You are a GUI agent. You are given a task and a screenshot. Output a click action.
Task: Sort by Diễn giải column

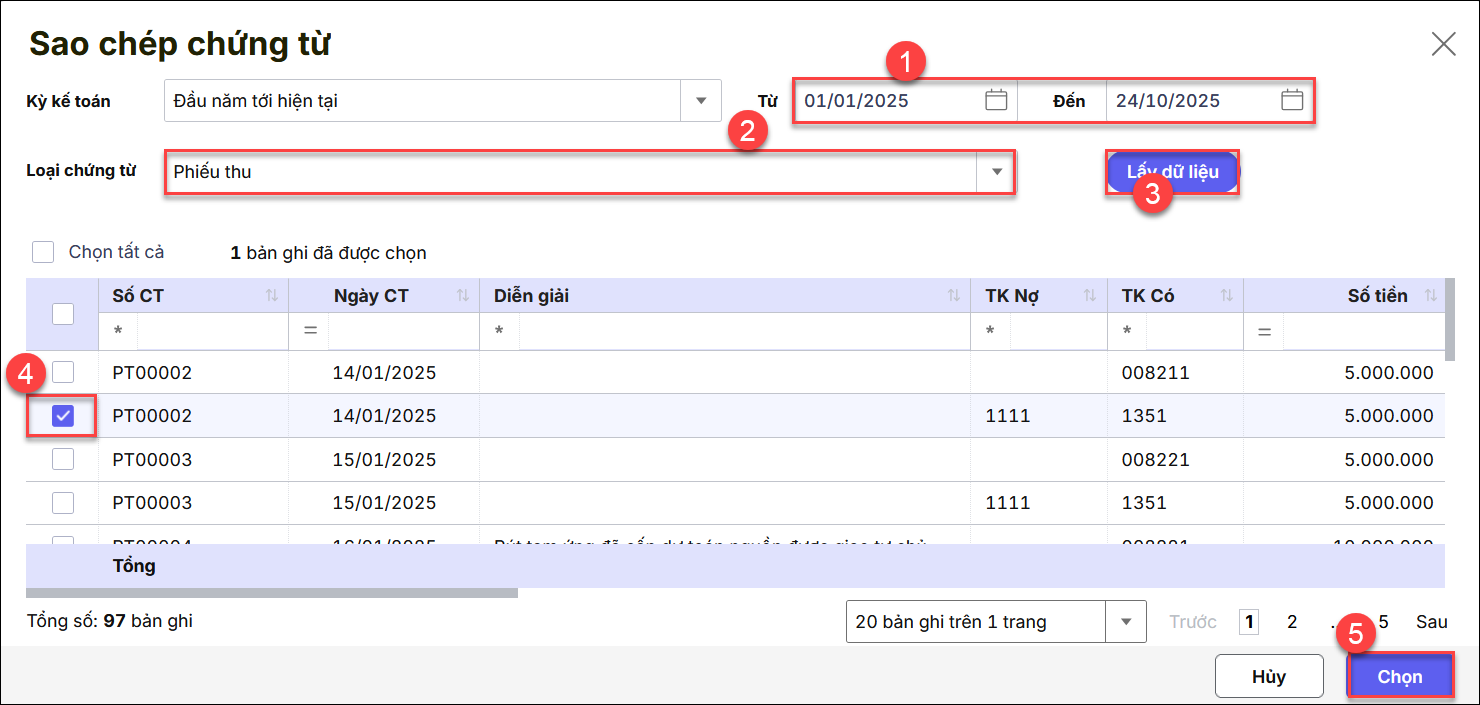954,296
